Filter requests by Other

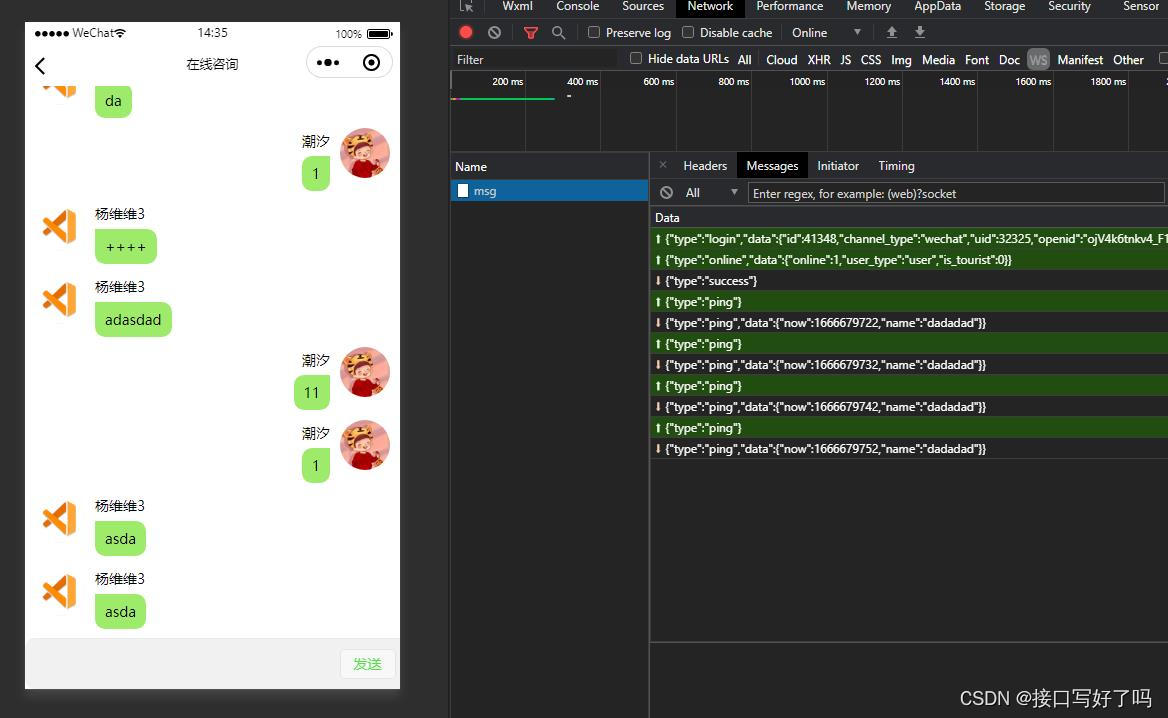1128,60
